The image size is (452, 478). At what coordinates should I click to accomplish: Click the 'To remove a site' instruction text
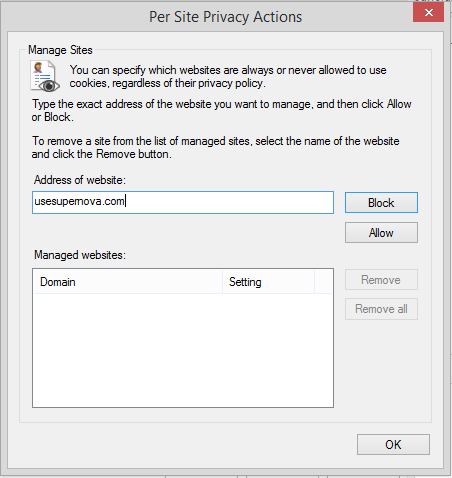tap(215, 147)
